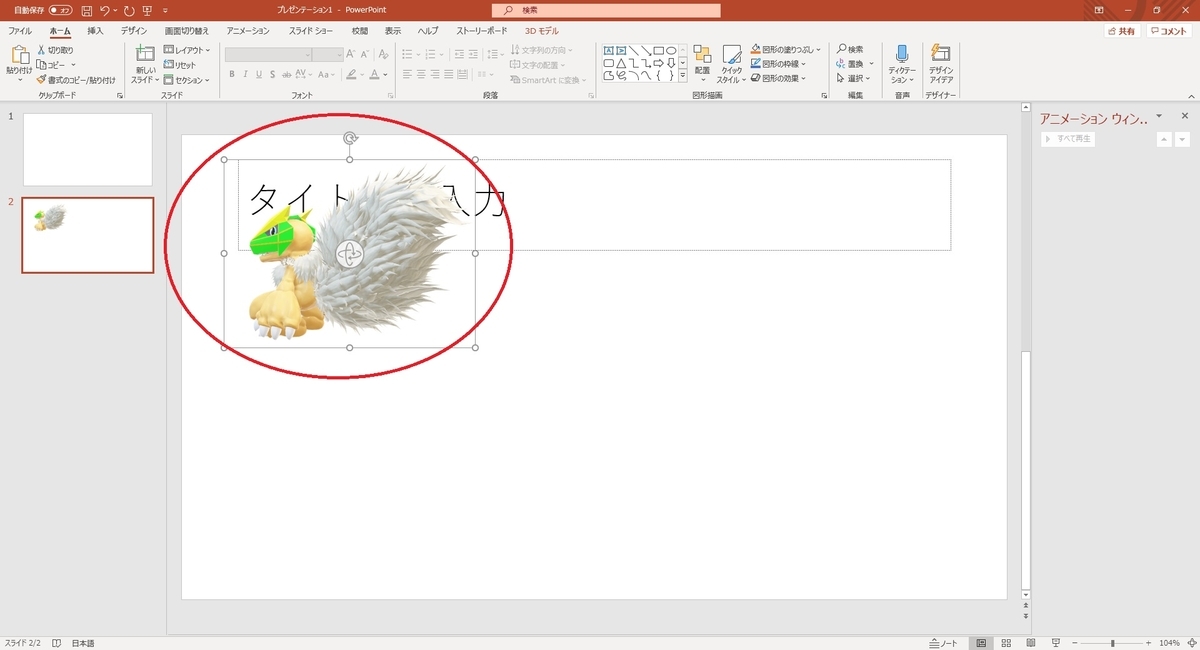1200x650 pixels.
Task: Select the oval shape in shapes gallery
Action: point(672,50)
